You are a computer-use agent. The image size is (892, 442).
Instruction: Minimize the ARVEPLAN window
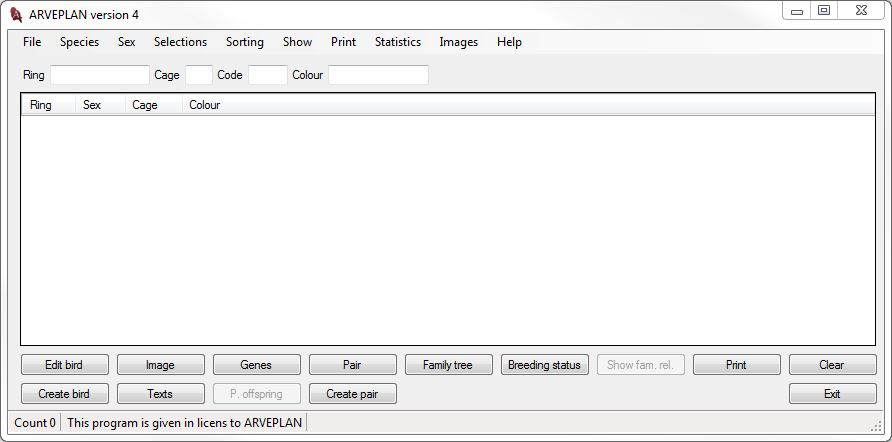[x=796, y=11]
